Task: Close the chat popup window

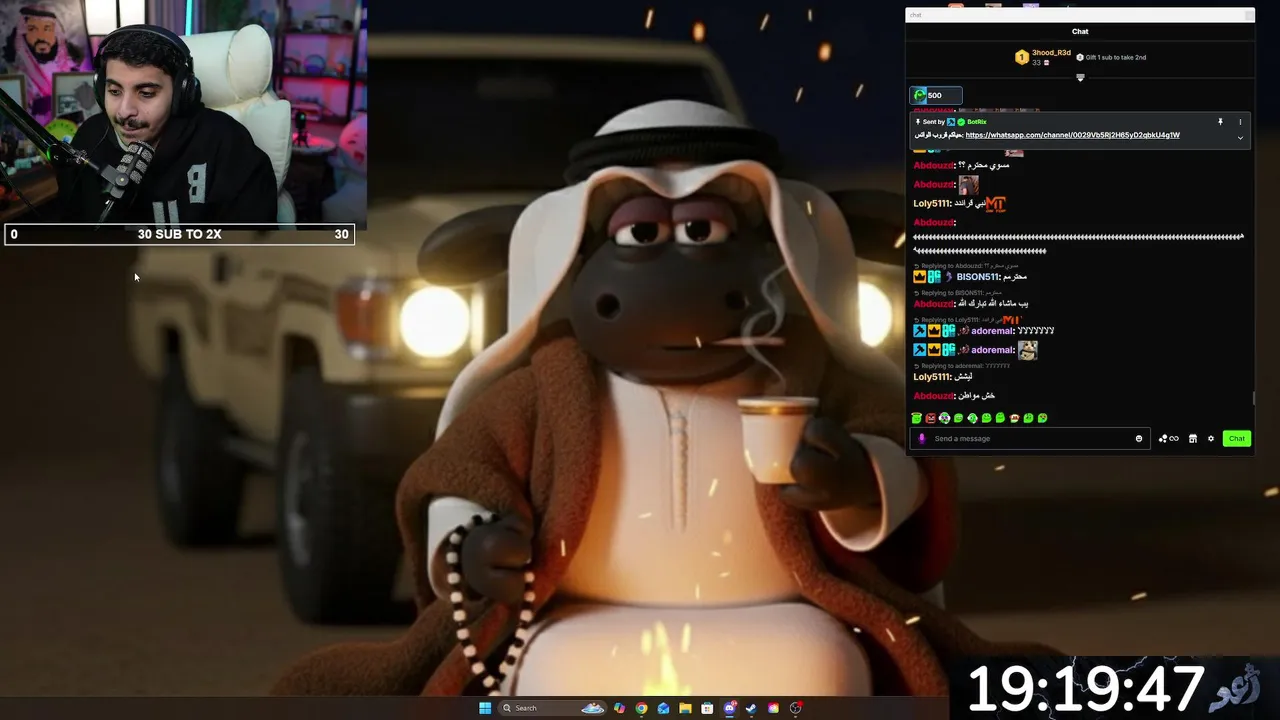Action: [1248, 15]
